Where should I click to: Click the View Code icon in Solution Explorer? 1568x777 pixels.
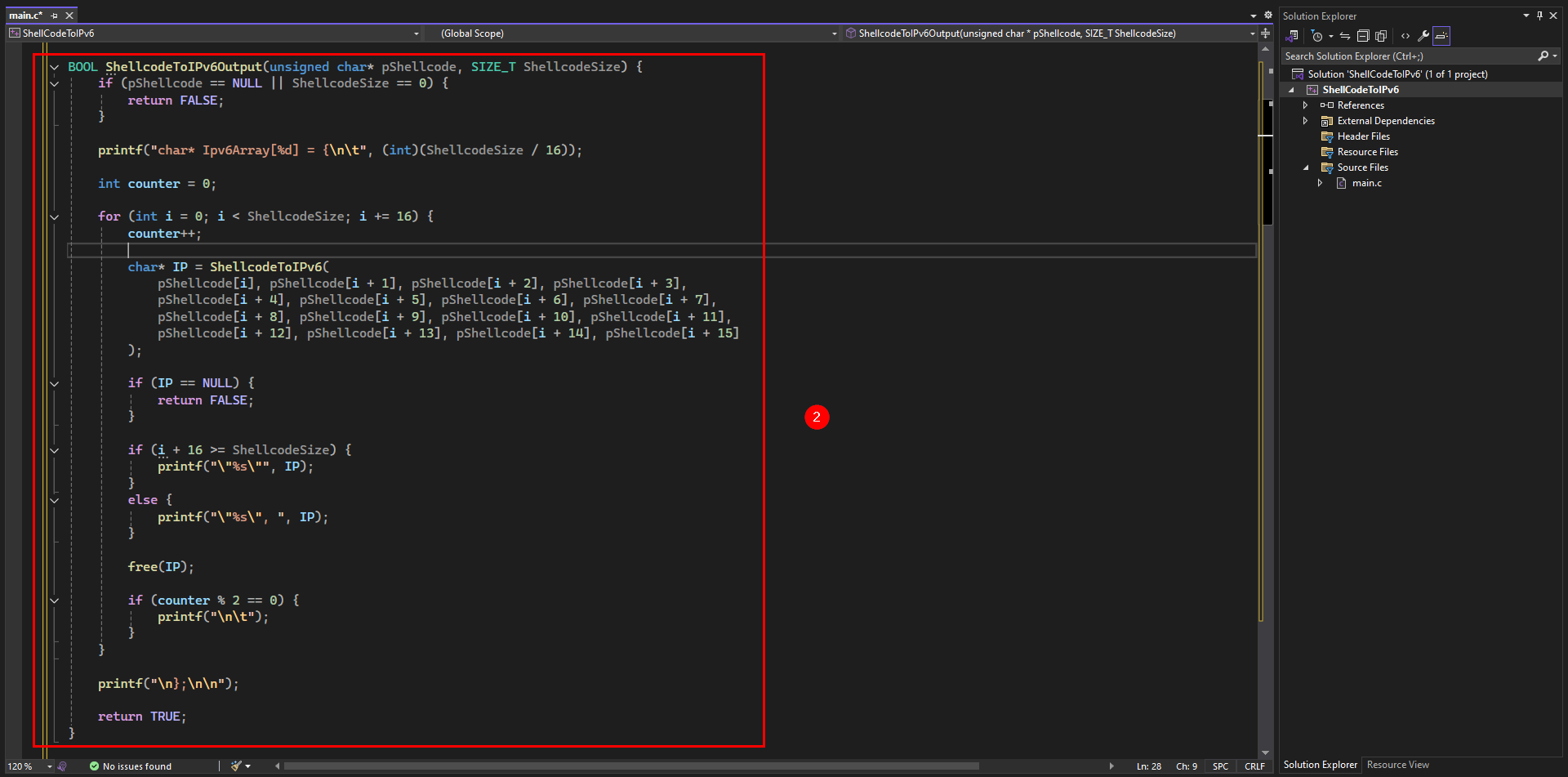click(1405, 36)
